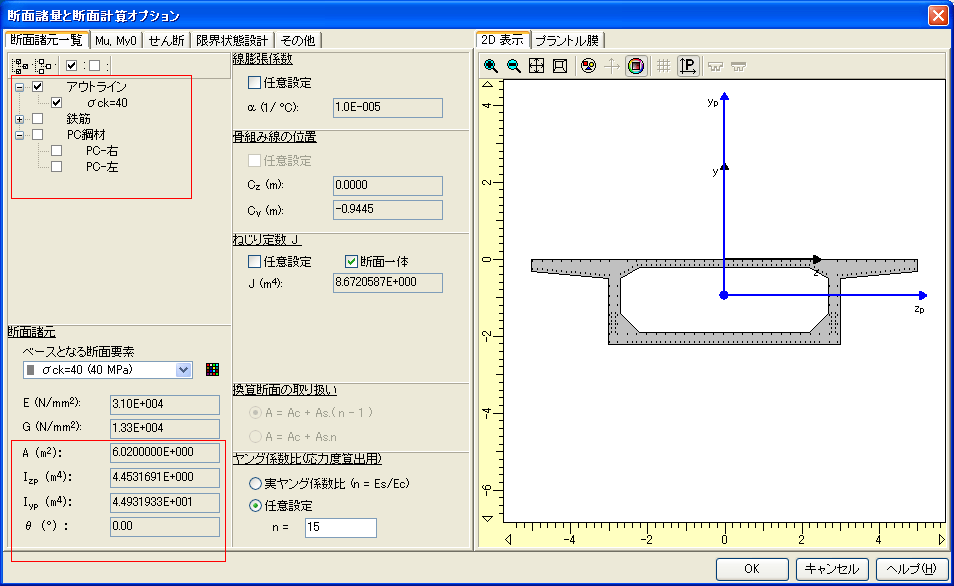The width and height of the screenshot is (954, 586).
Task: Switch to the プラントル膜 tab
Action: 567,41
